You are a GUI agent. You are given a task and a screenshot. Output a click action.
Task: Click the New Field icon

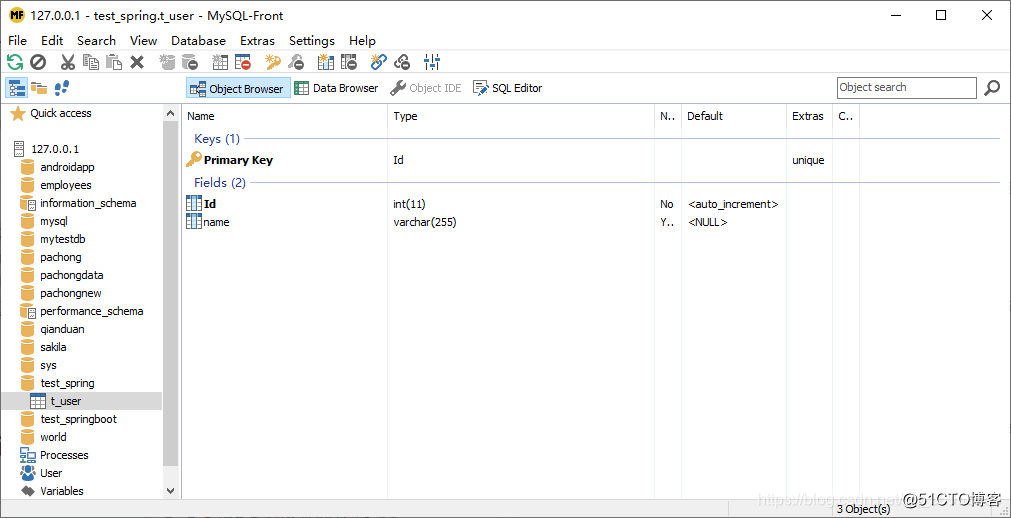click(326, 62)
